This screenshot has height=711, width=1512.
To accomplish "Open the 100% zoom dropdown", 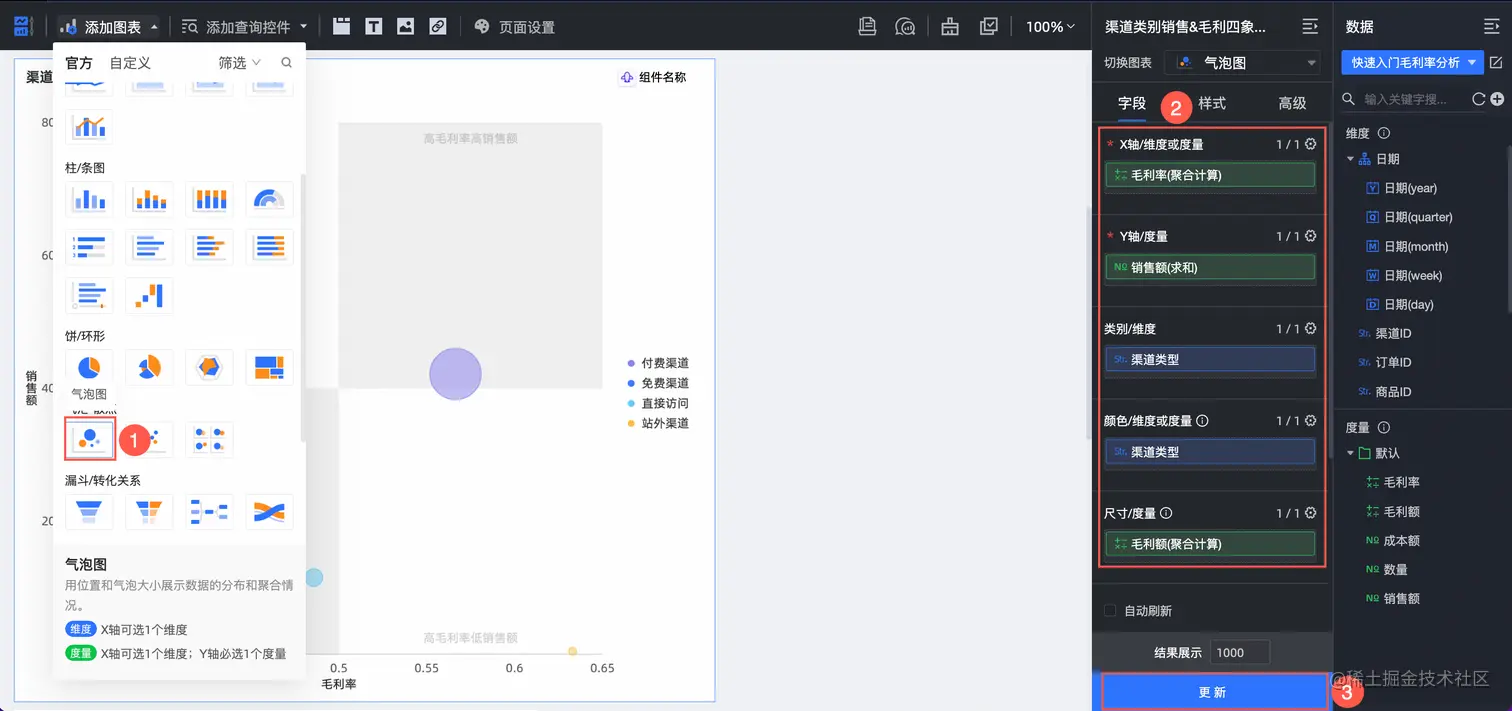I will coord(1051,27).
